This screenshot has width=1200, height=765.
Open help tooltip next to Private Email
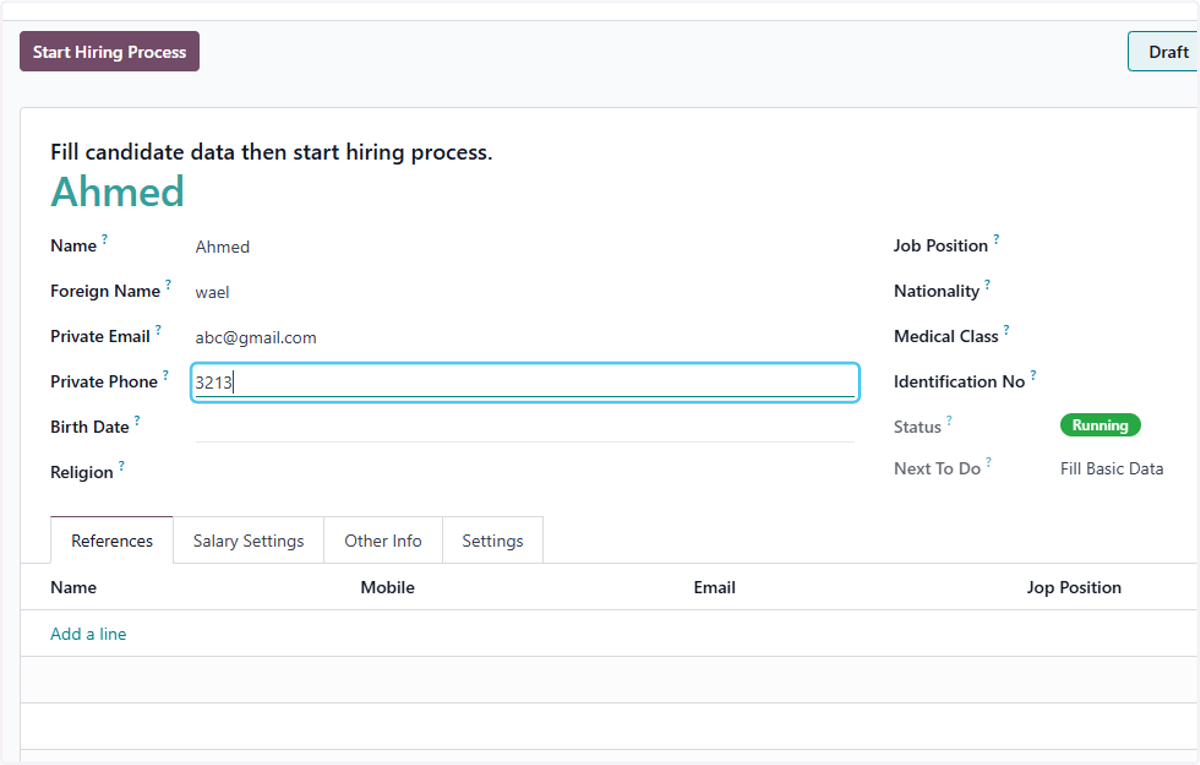coord(158,330)
